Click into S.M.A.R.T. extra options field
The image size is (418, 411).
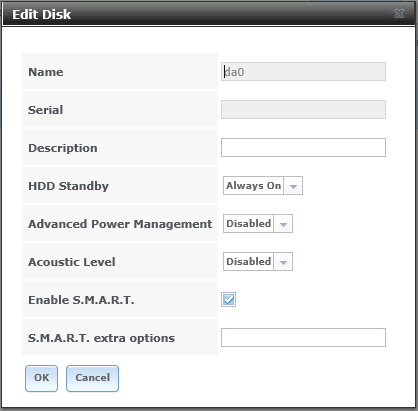[x=303, y=338]
